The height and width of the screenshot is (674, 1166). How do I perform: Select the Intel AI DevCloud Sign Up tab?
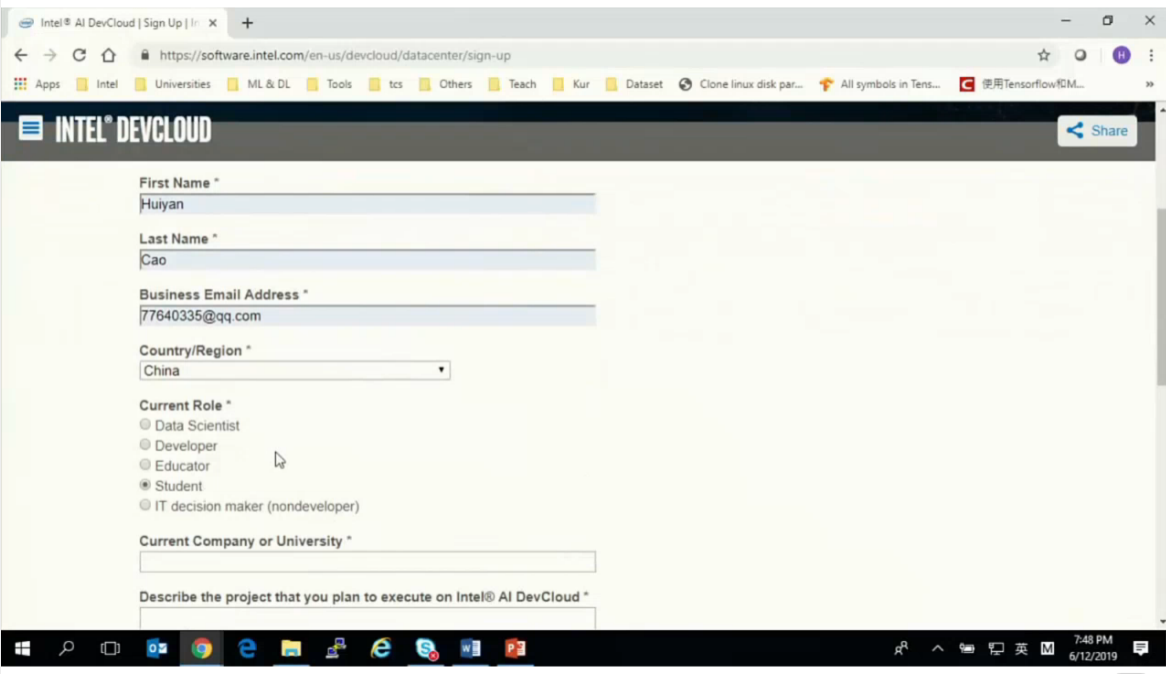(x=119, y=23)
